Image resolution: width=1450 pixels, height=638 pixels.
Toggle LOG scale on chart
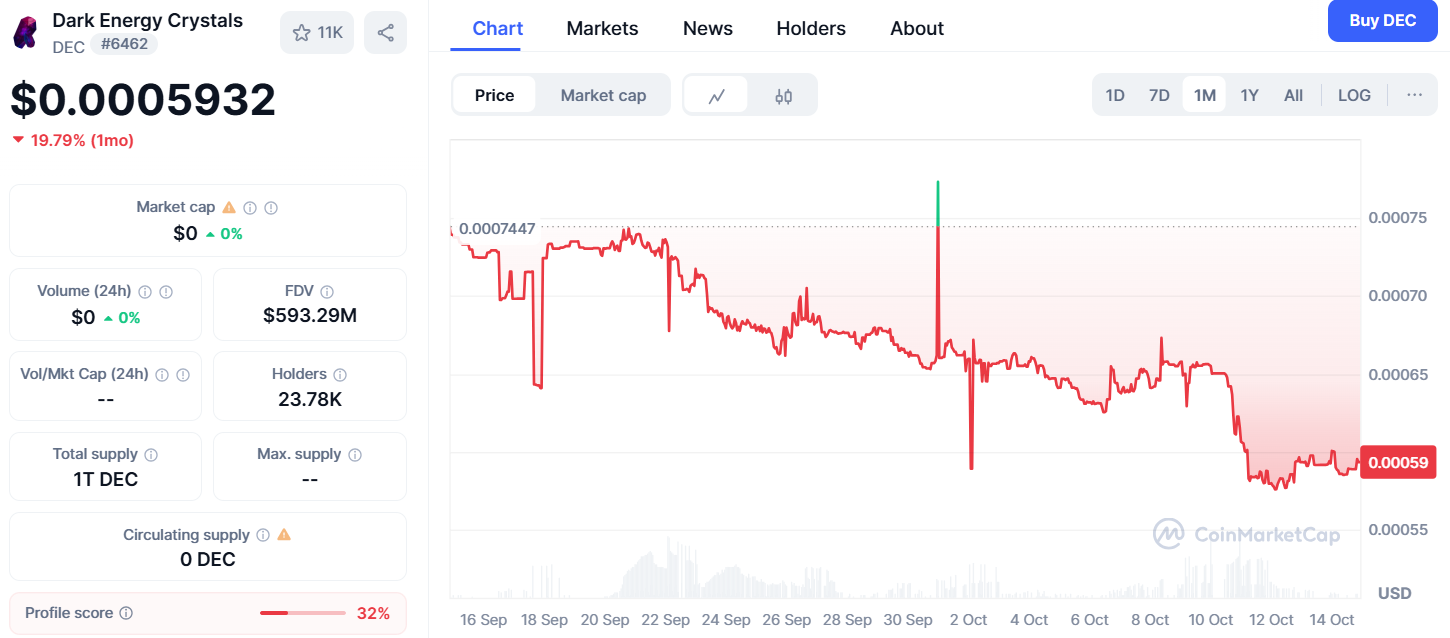1354,96
